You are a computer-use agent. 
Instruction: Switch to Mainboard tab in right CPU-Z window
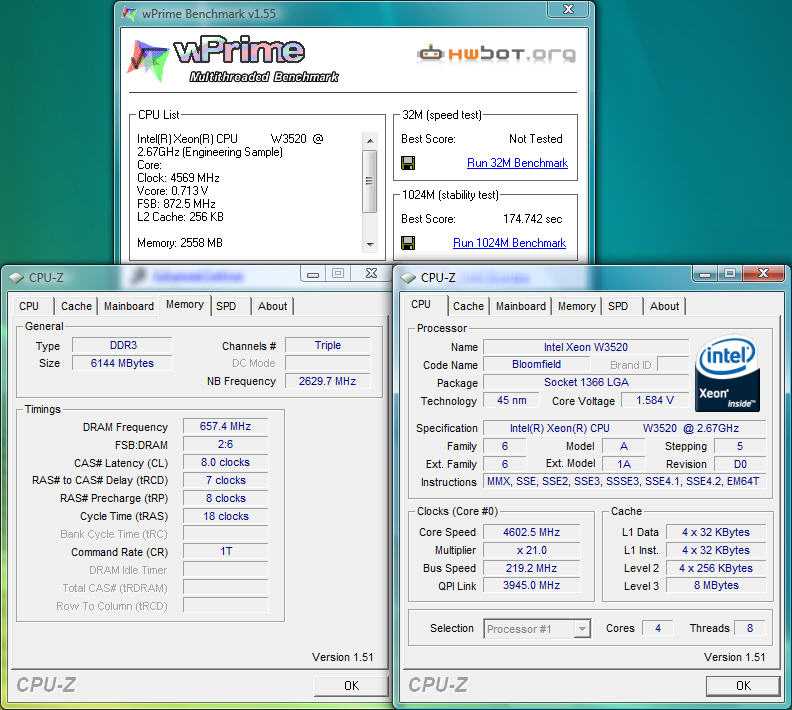coord(521,306)
